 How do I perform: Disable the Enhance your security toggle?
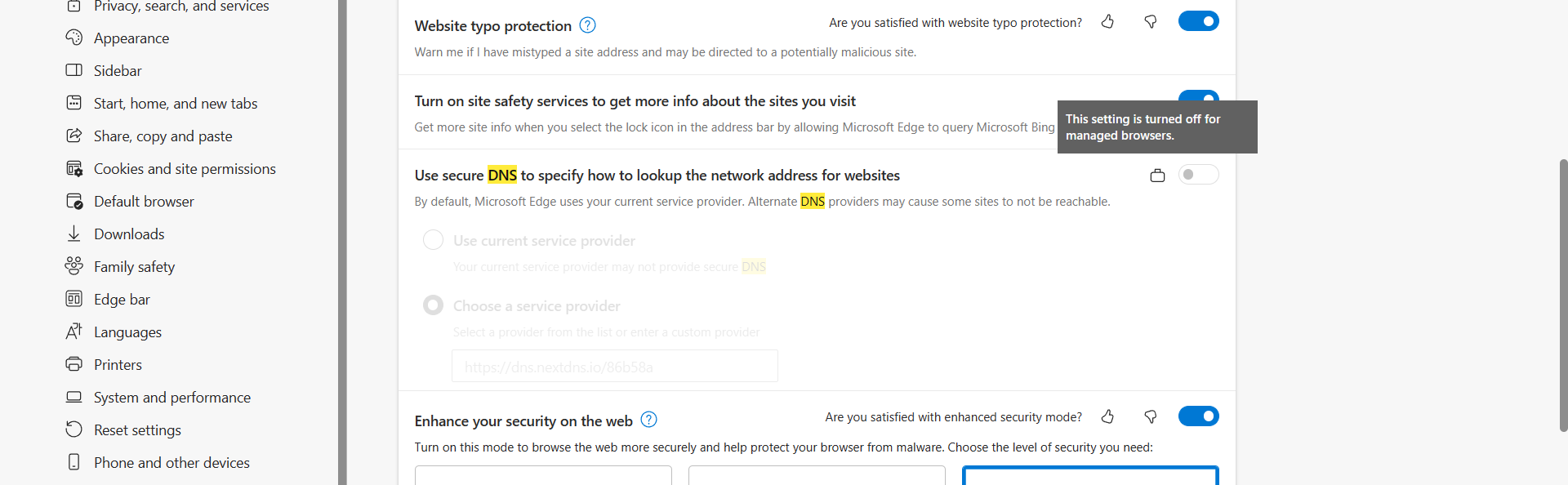click(x=1198, y=416)
